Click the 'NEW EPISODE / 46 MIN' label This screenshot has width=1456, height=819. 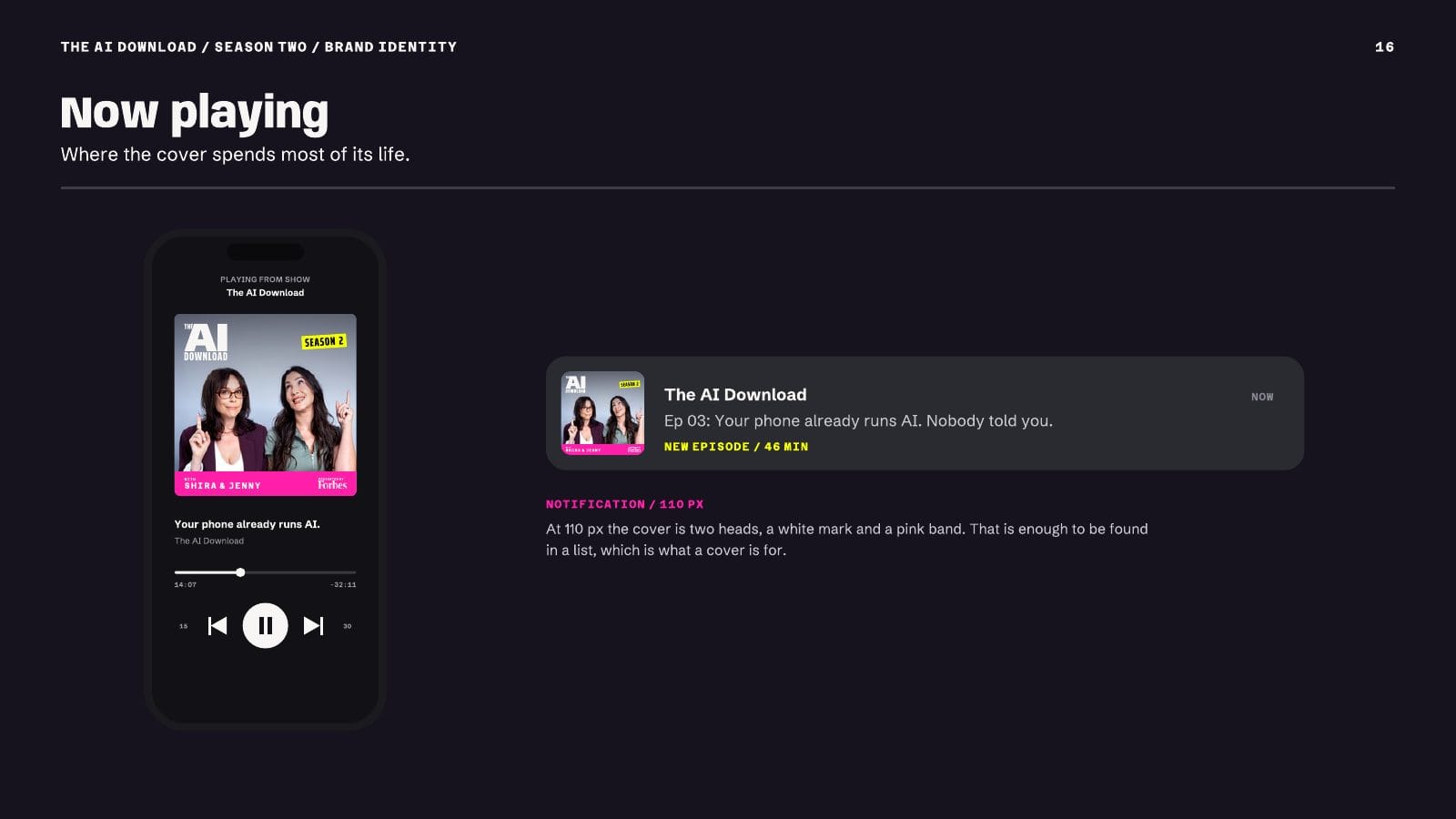(736, 447)
